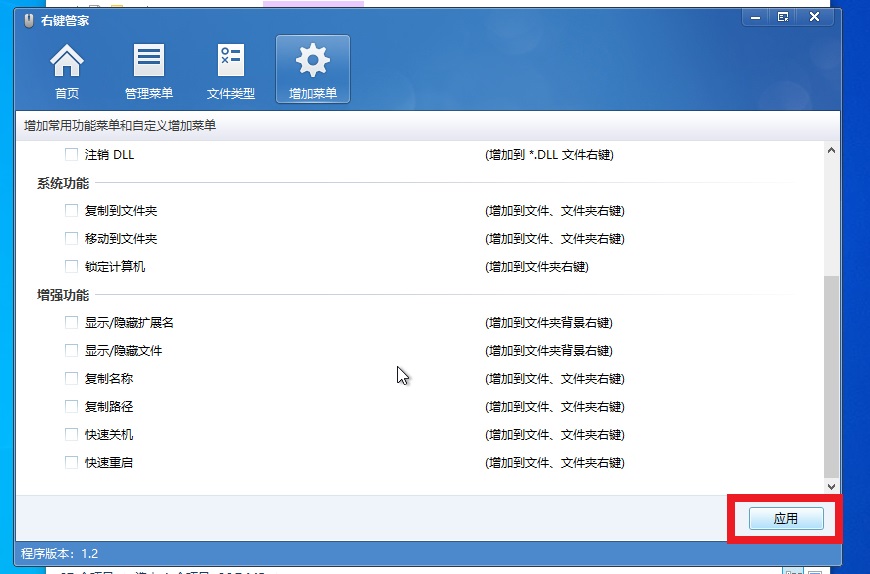Screen dimensions: 870x574
Task: Click the list scrollbar down arrow
Action: coord(831,486)
